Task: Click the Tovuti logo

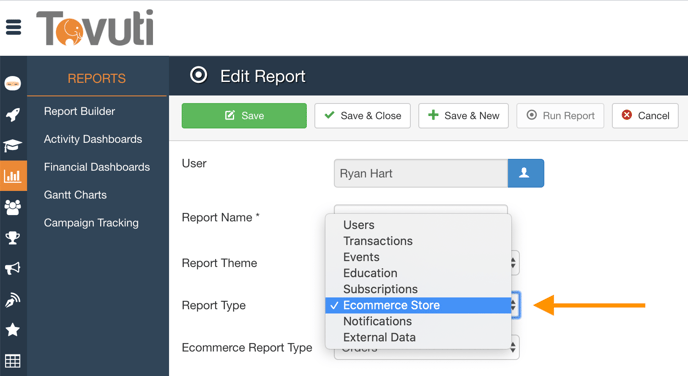Action: [95, 28]
